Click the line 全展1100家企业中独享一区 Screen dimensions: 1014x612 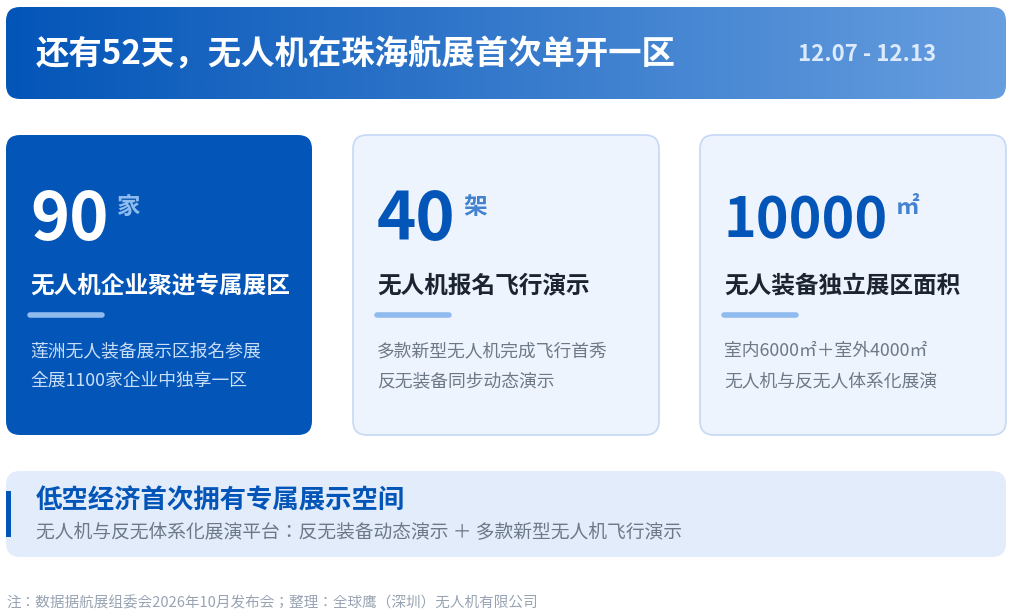(x=139, y=380)
